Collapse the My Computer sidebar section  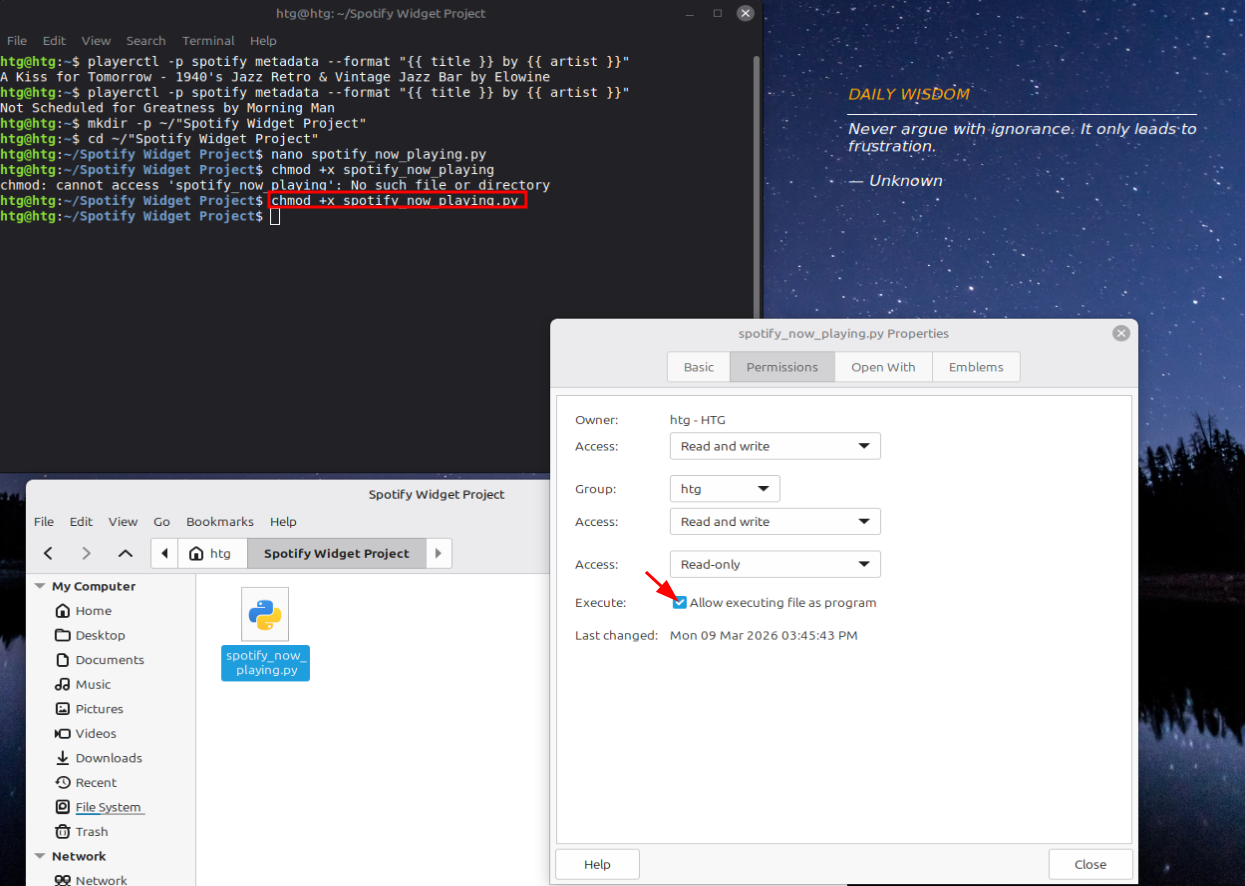40,587
